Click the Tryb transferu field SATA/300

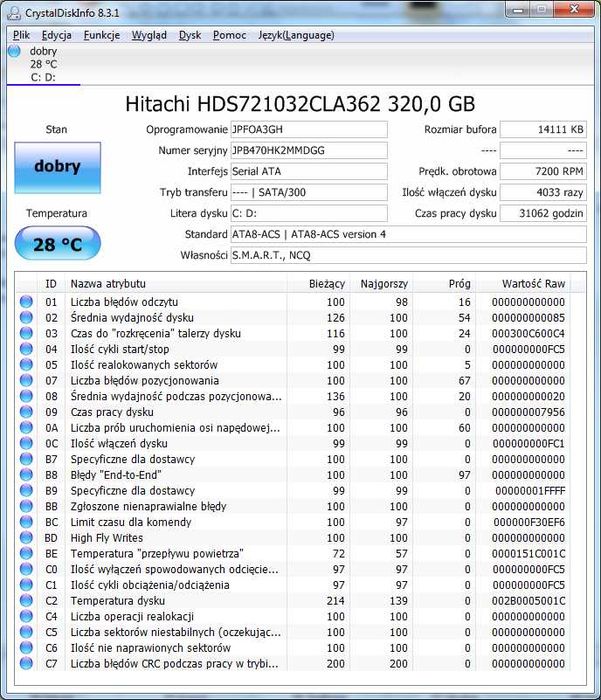(309, 192)
